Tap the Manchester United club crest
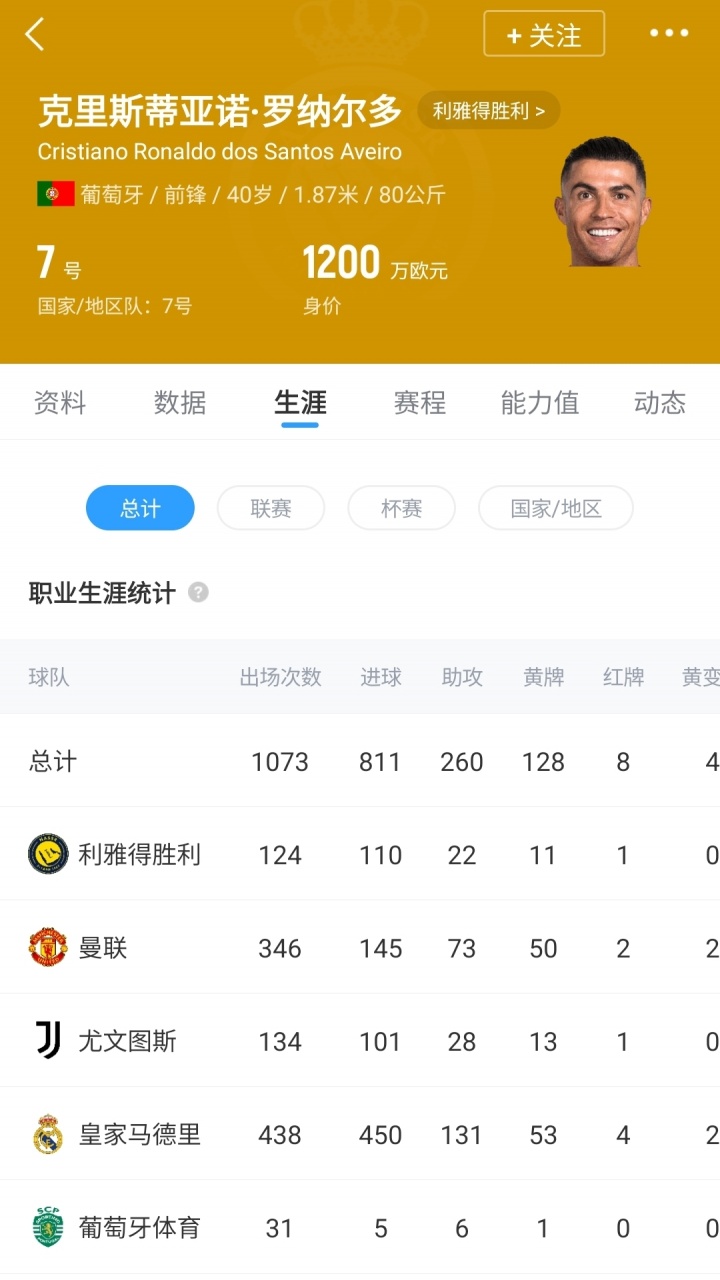Screen dimensions: 720x1280 [x=47, y=948]
